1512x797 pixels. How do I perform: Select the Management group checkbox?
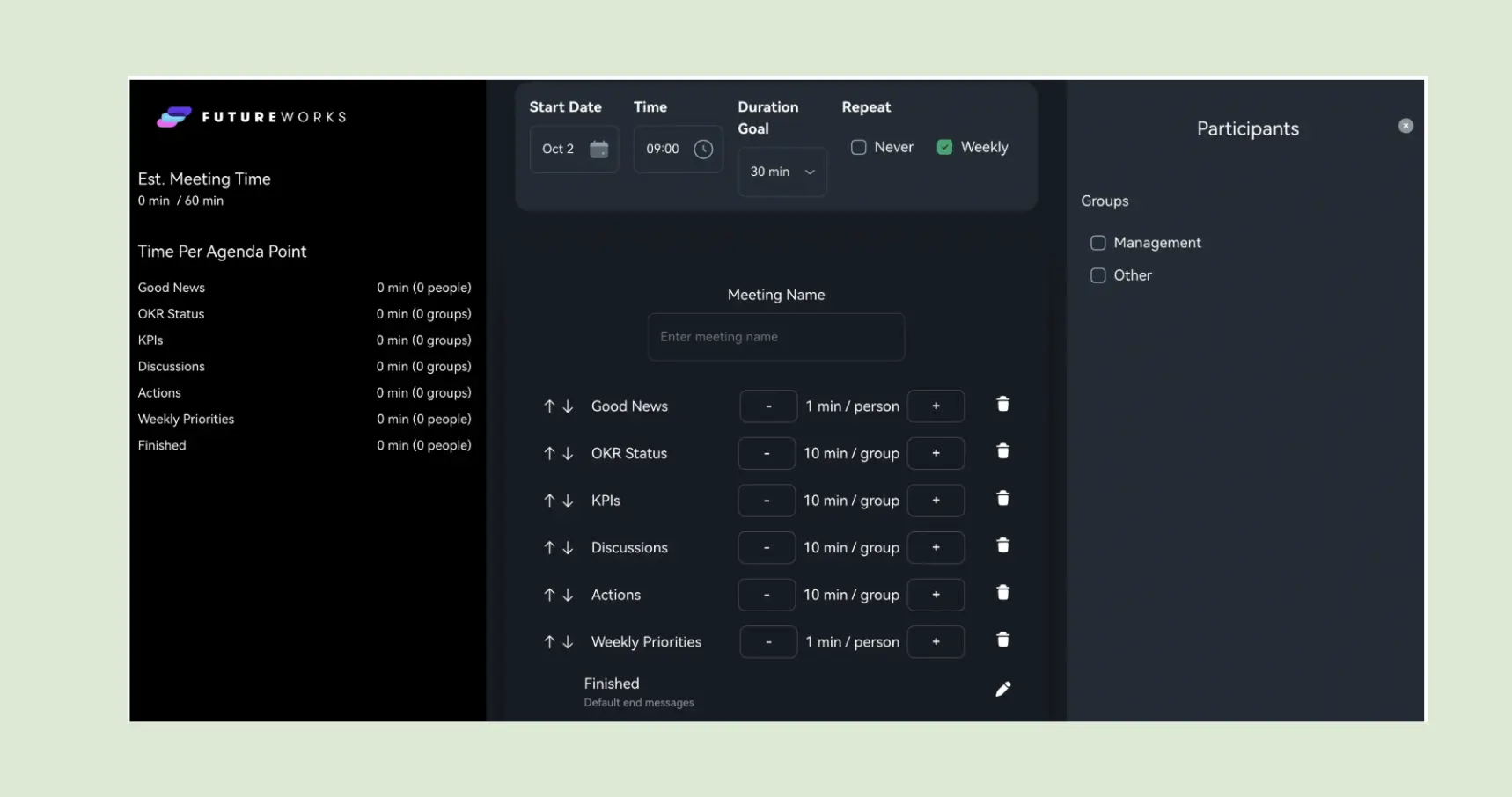coord(1097,243)
